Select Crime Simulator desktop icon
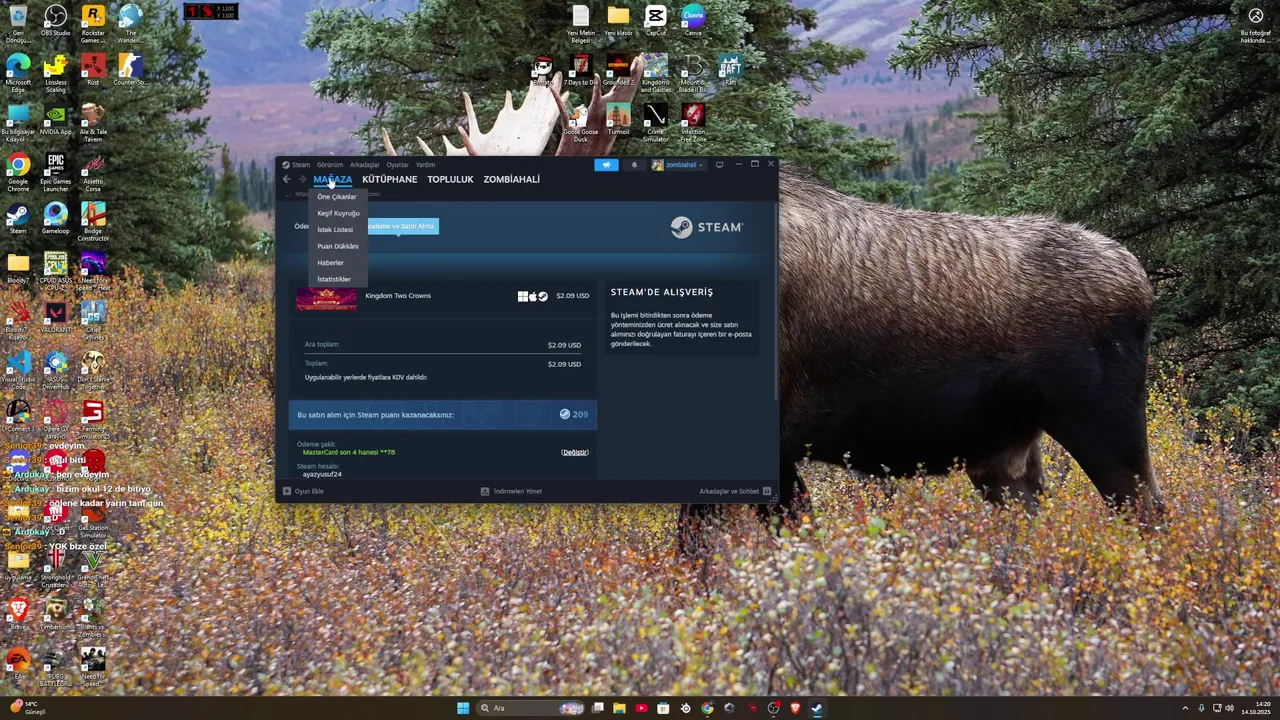This screenshot has height=720, width=1280. pyautogui.click(x=656, y=122)
